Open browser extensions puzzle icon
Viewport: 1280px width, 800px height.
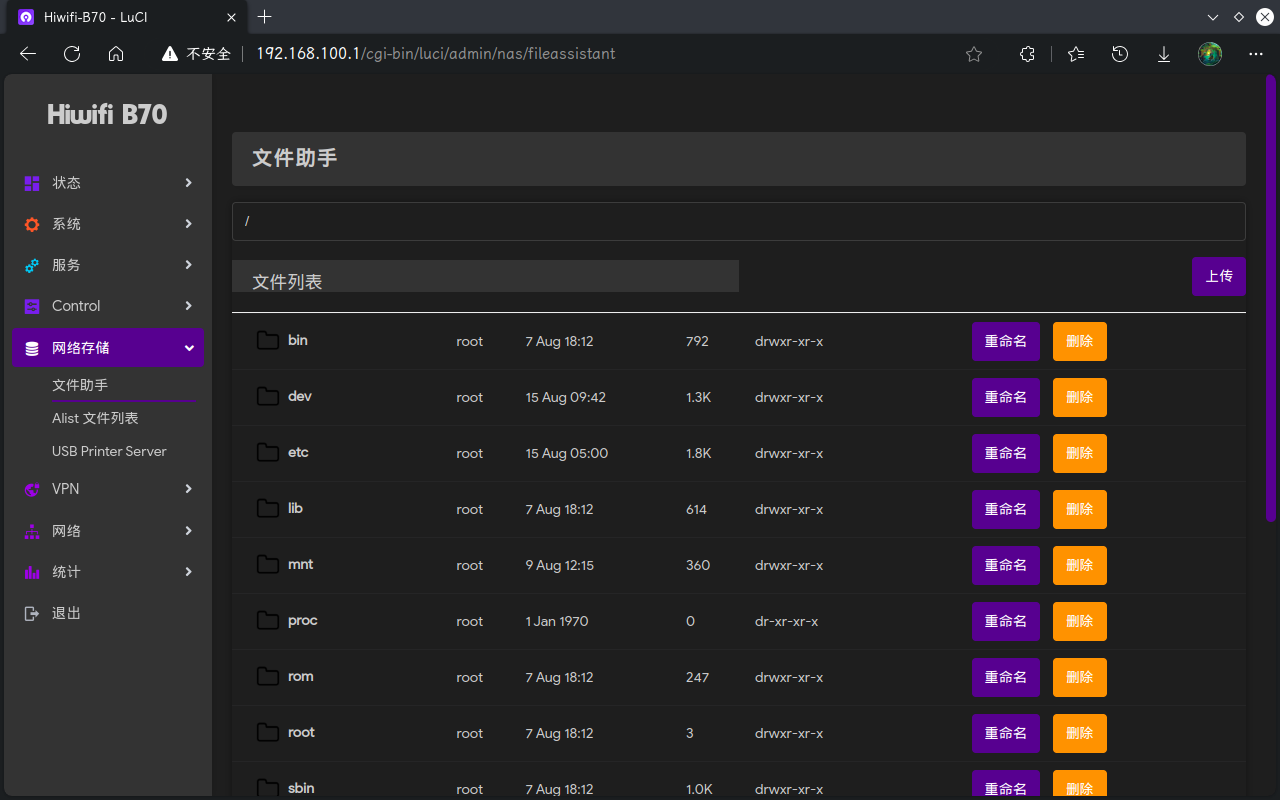1027,54
